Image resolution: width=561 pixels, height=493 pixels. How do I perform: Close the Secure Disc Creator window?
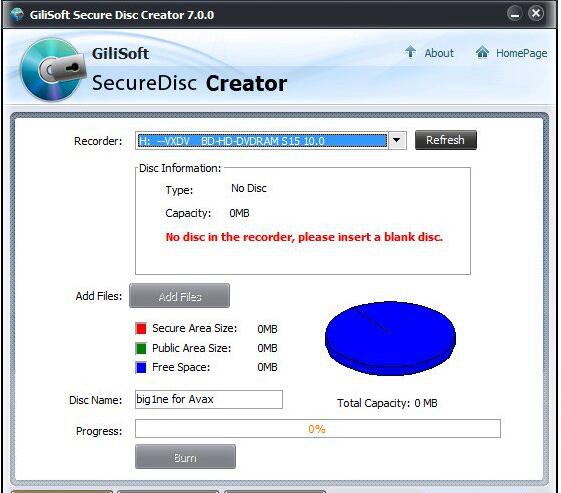pyautogui.click(x=536, y=14)
